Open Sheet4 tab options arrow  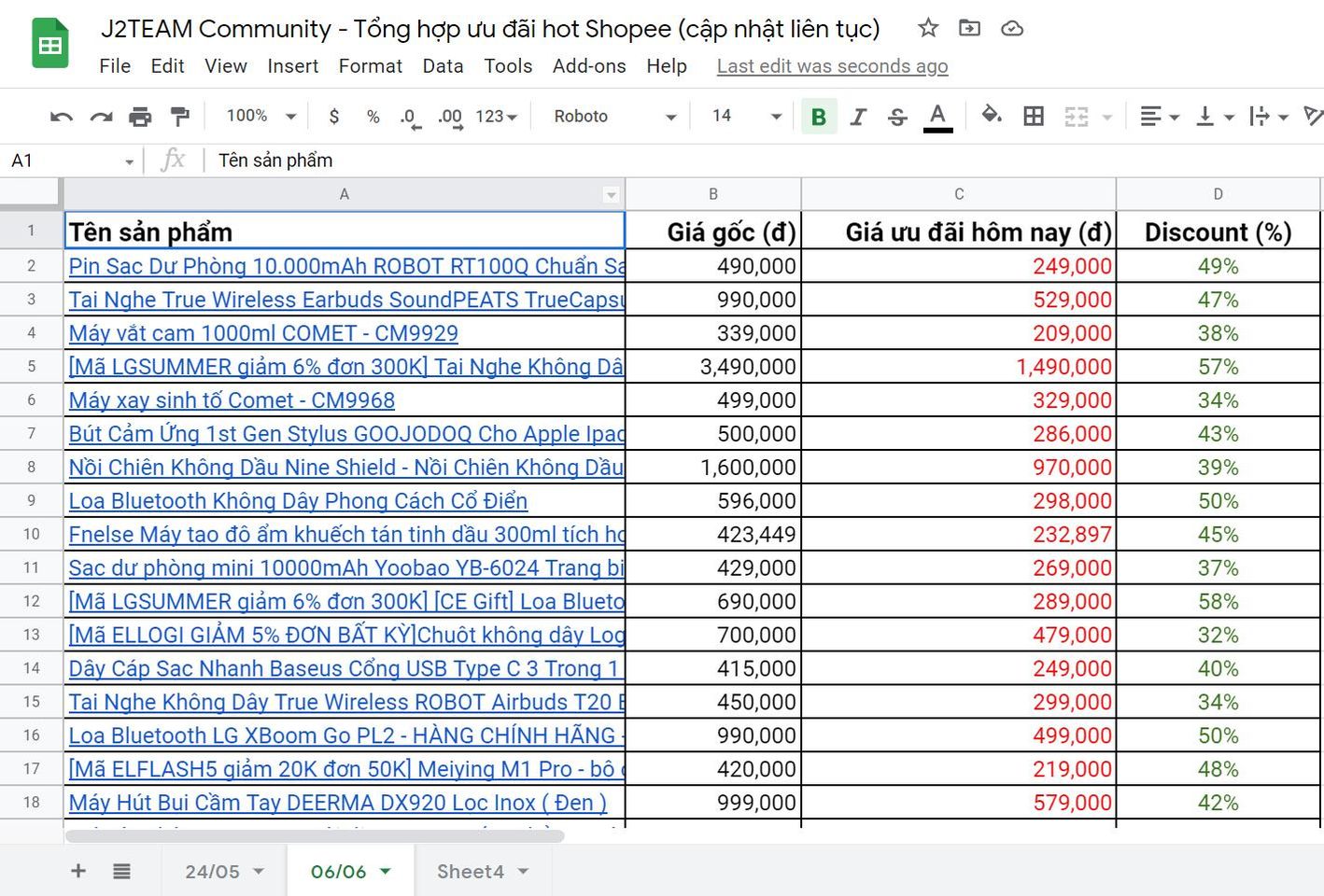tap(523, 871)
